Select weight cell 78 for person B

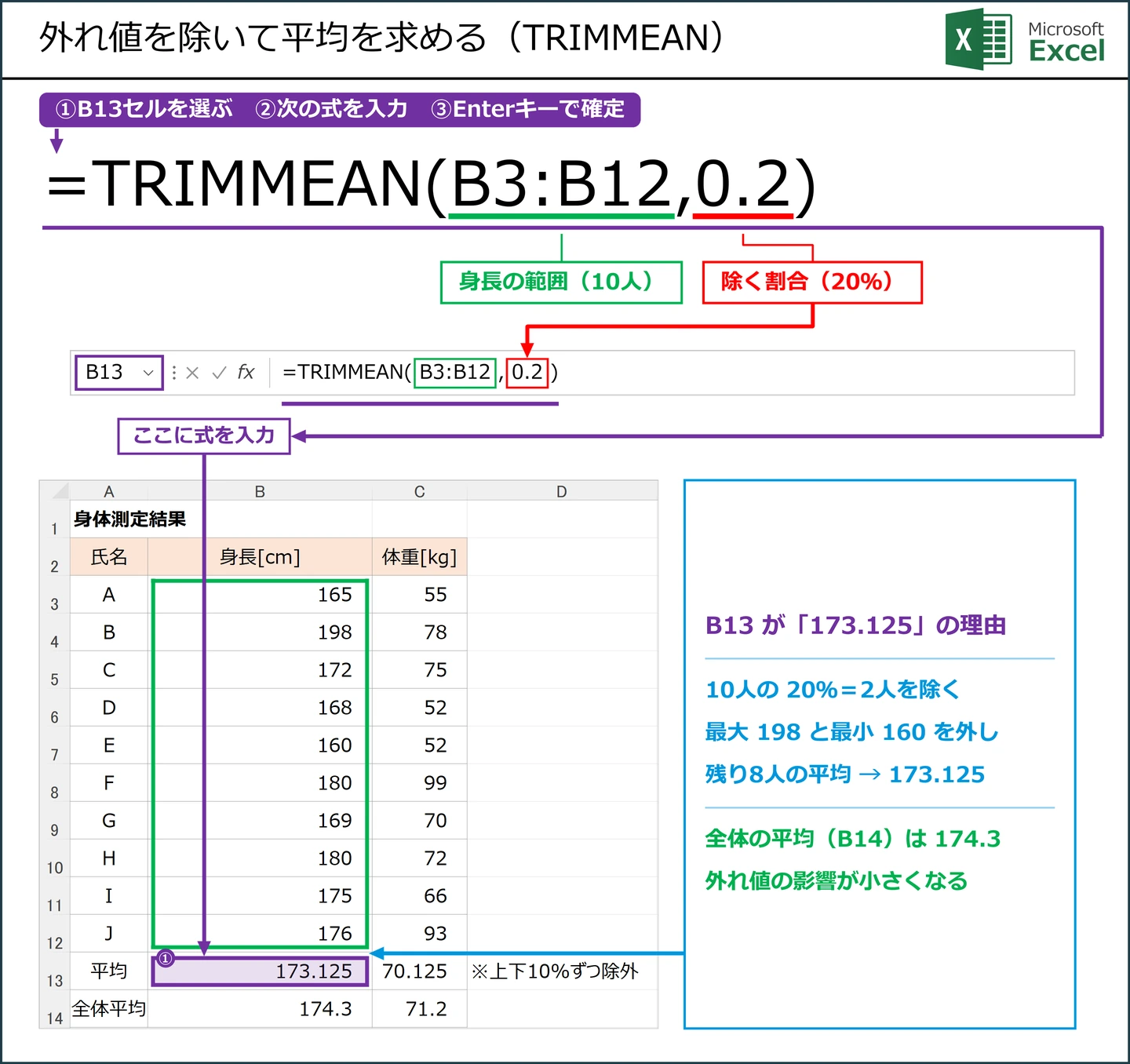(420, 632)
